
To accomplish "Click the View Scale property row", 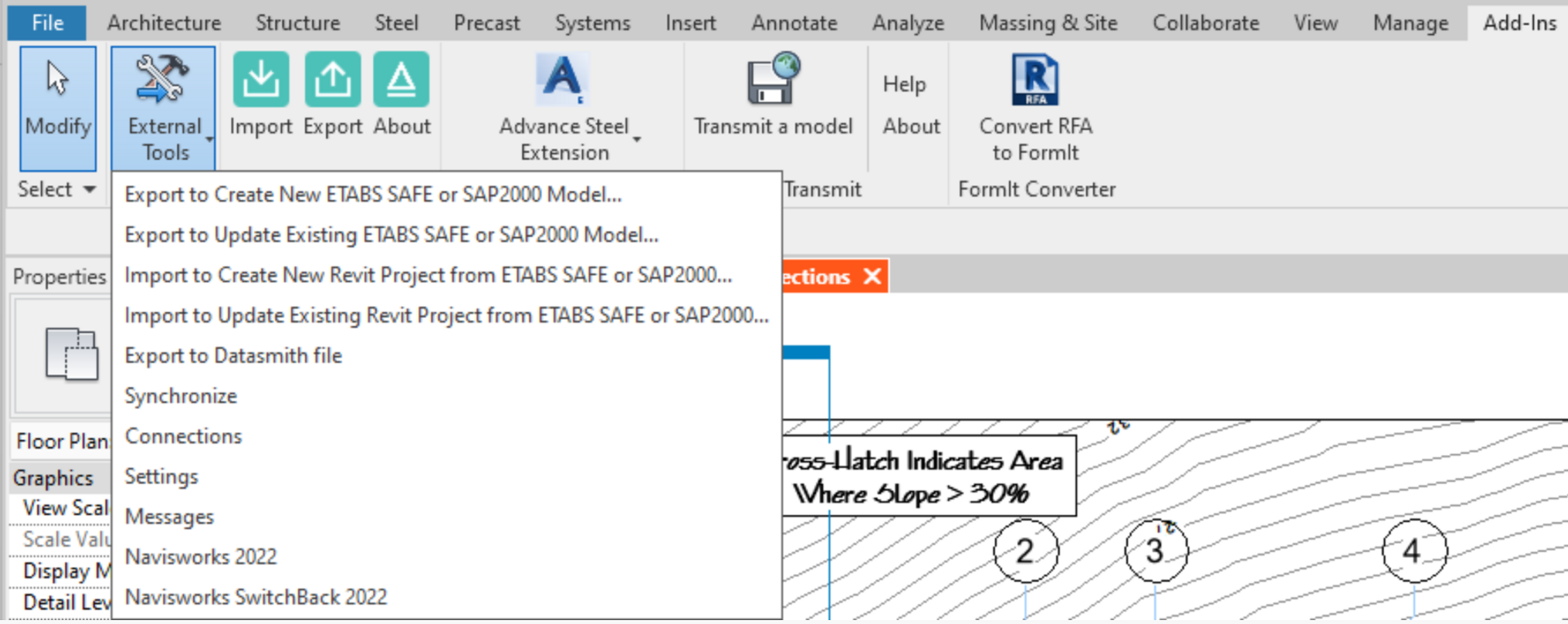I will [60, 508].
